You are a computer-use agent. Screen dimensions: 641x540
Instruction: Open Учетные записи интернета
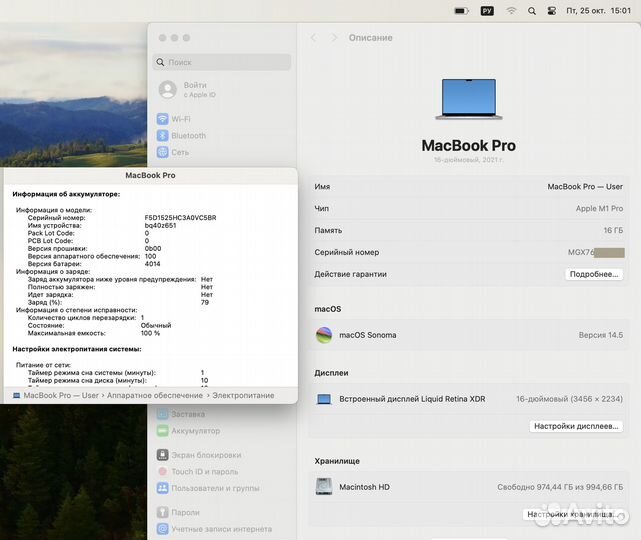[x=220, y=529]
